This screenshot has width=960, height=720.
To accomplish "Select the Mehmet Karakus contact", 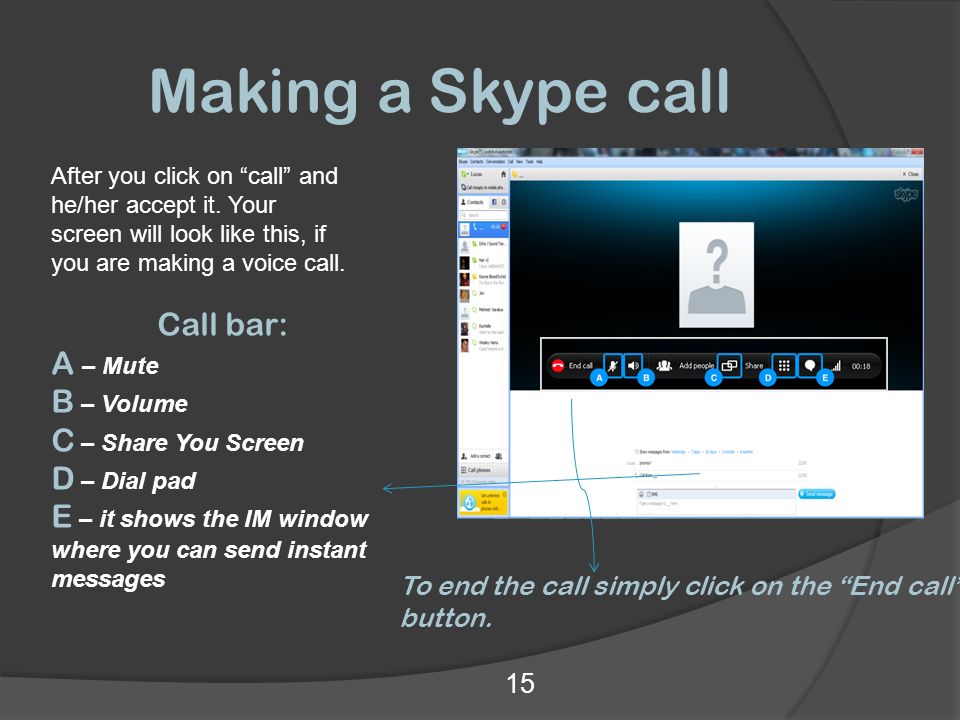I will [x=483, y=311].
